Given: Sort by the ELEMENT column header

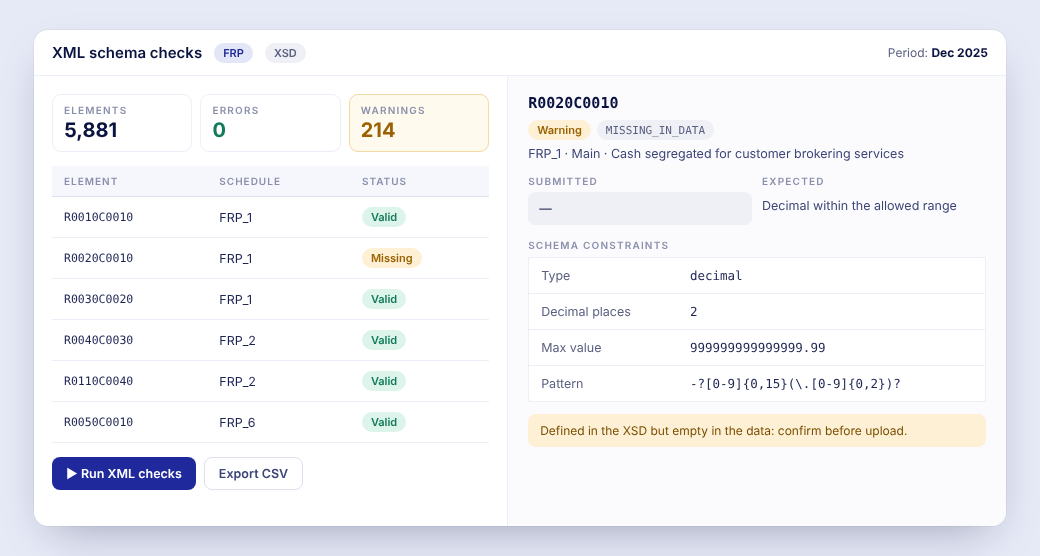Looking at the screenshot, I should [91, 181].
